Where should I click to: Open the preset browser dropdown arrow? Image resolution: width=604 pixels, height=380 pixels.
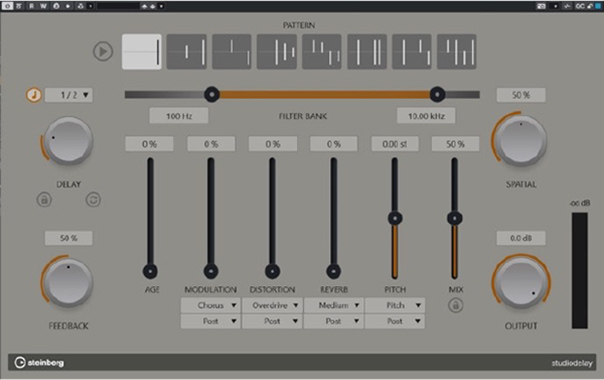161,6
